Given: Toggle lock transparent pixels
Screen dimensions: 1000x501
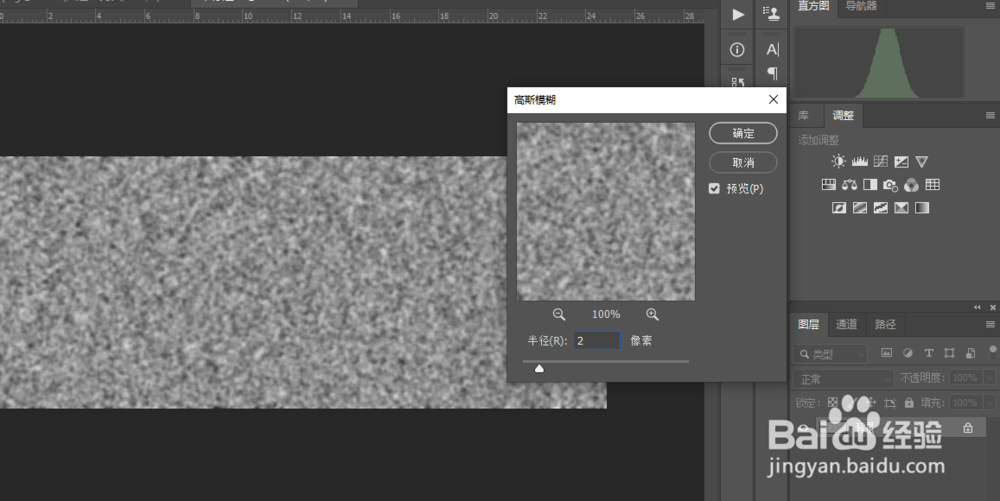Looking at the screenshot, I should pos(832,403).
